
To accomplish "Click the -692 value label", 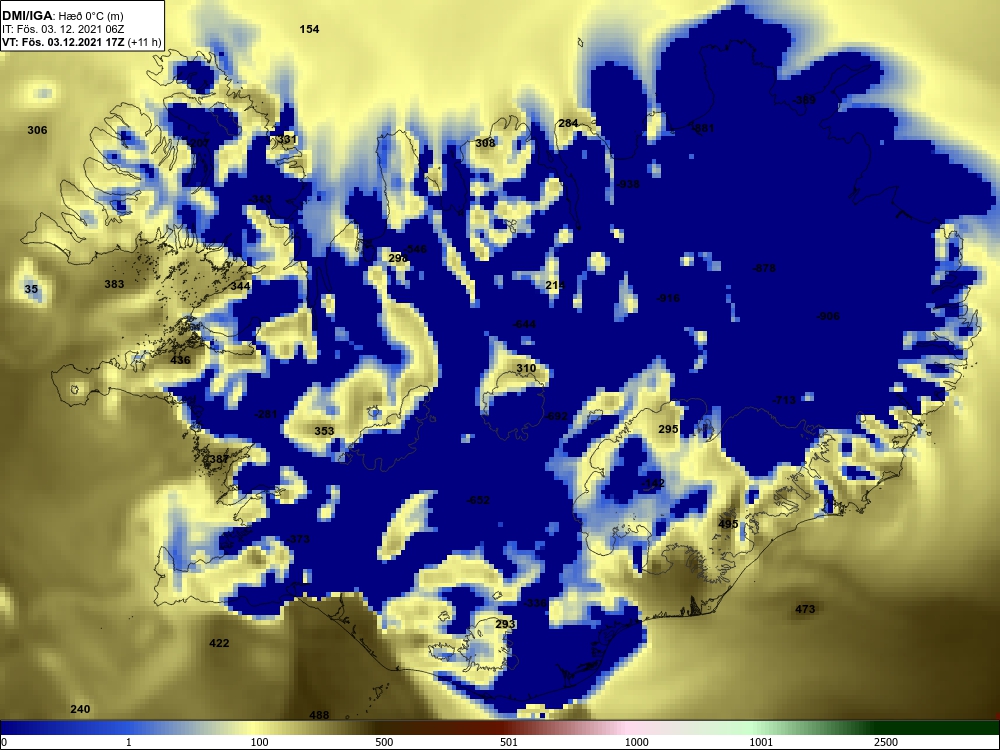I will (x=555, y=416).
